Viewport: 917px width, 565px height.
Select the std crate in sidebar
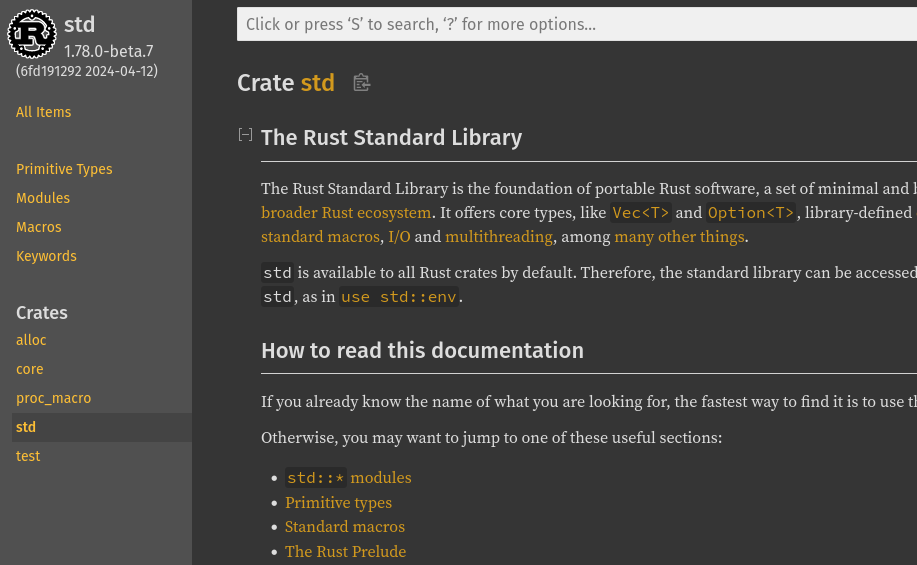(x=102, y=427)
